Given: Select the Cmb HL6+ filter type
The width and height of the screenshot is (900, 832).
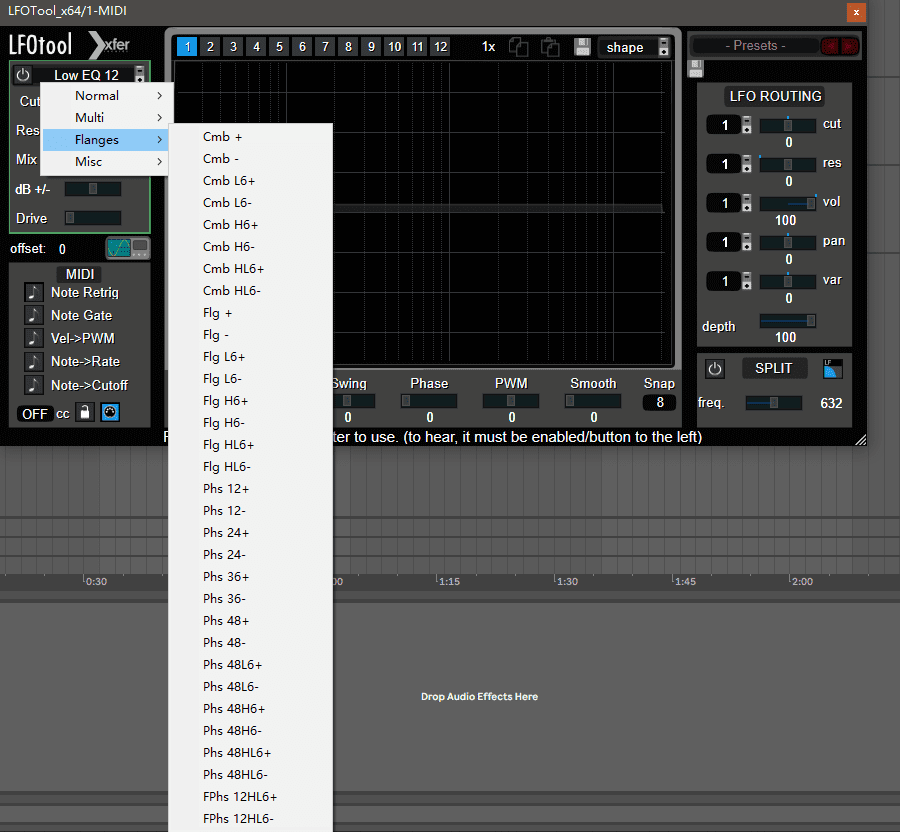Looking at the screenshot, I should tap(233, 269).
